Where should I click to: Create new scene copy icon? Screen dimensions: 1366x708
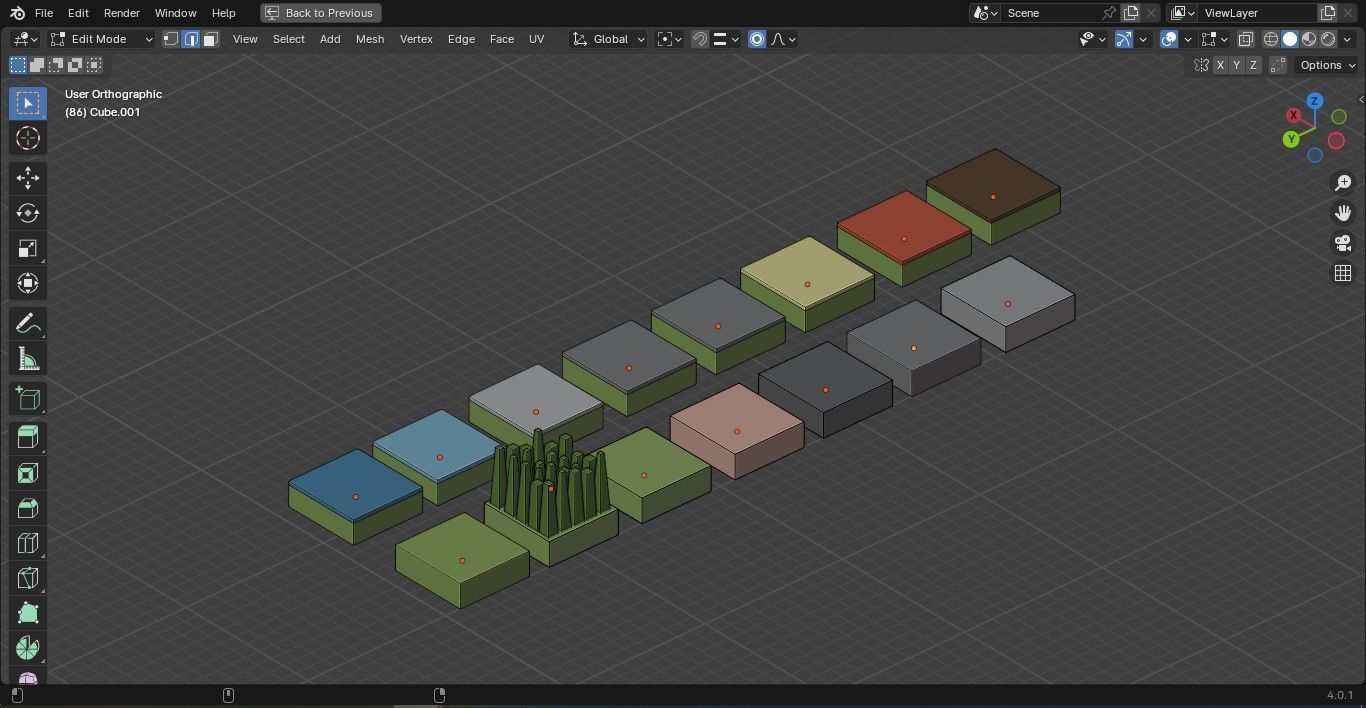click(x=1131, y=13)
